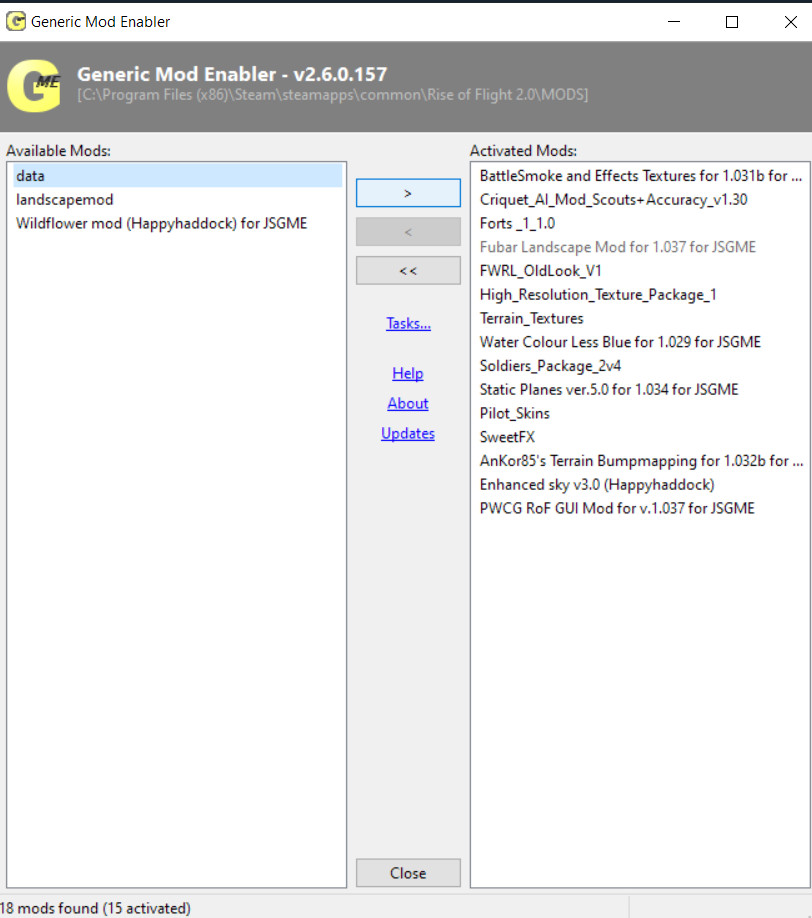Open the About link

coord(407,403)
